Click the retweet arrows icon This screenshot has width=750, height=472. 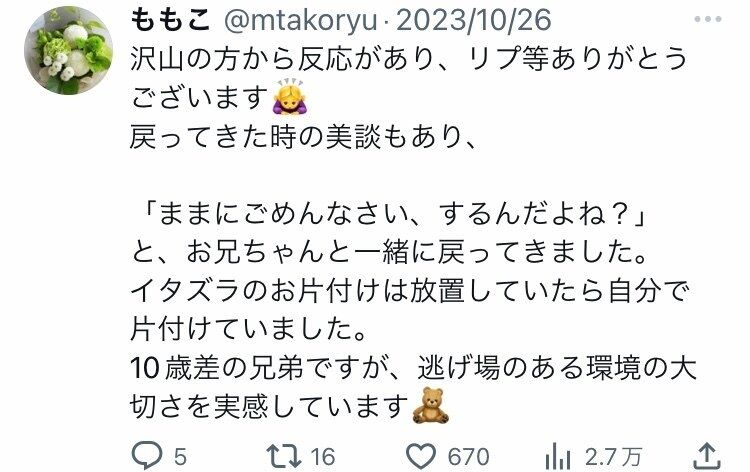point(284,456)
